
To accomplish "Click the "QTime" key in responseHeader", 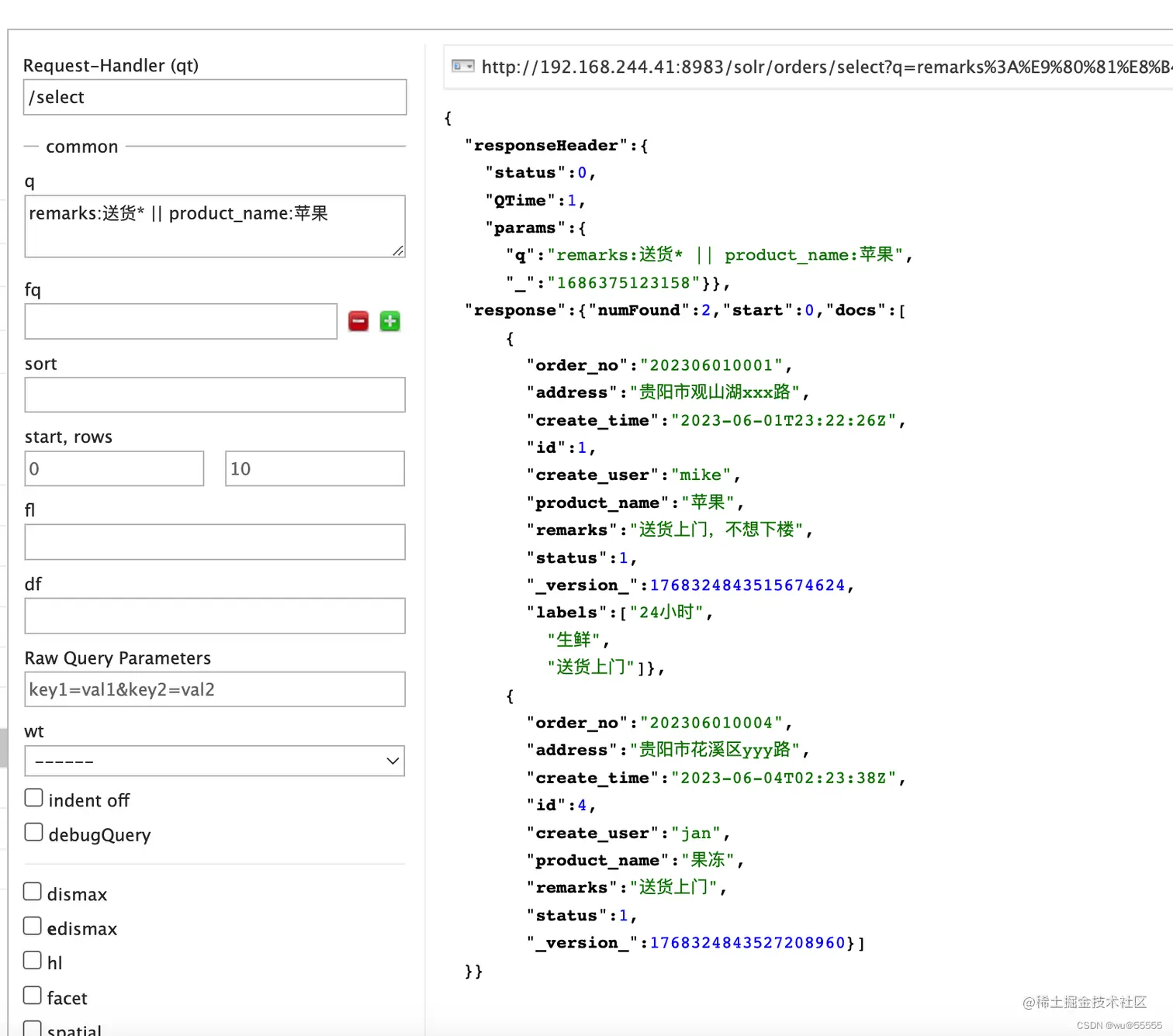I will tap(520, 200).
